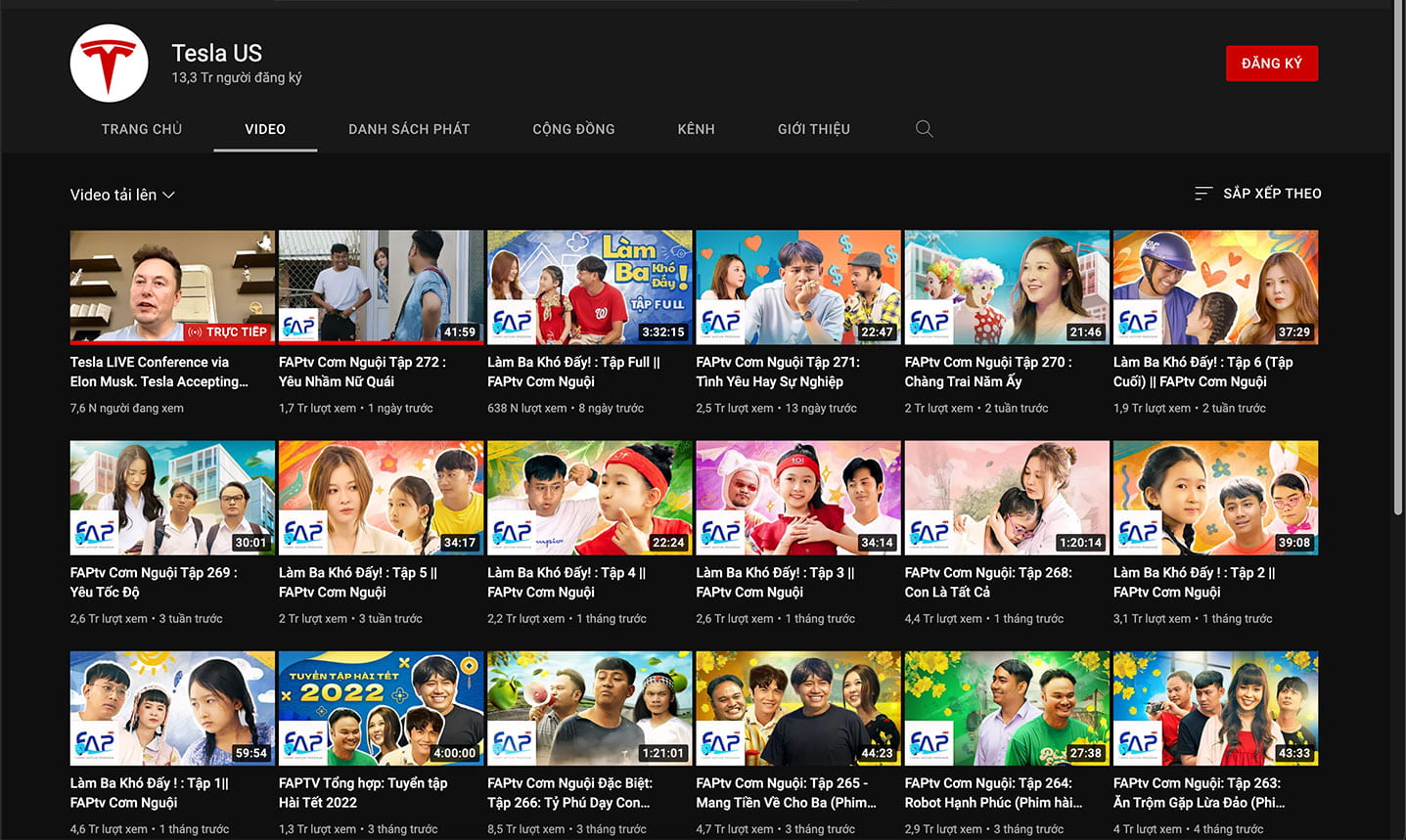Open the channel search magnifier icon
This screenshot has width=1406, height=840.
[x=924, y=129]
